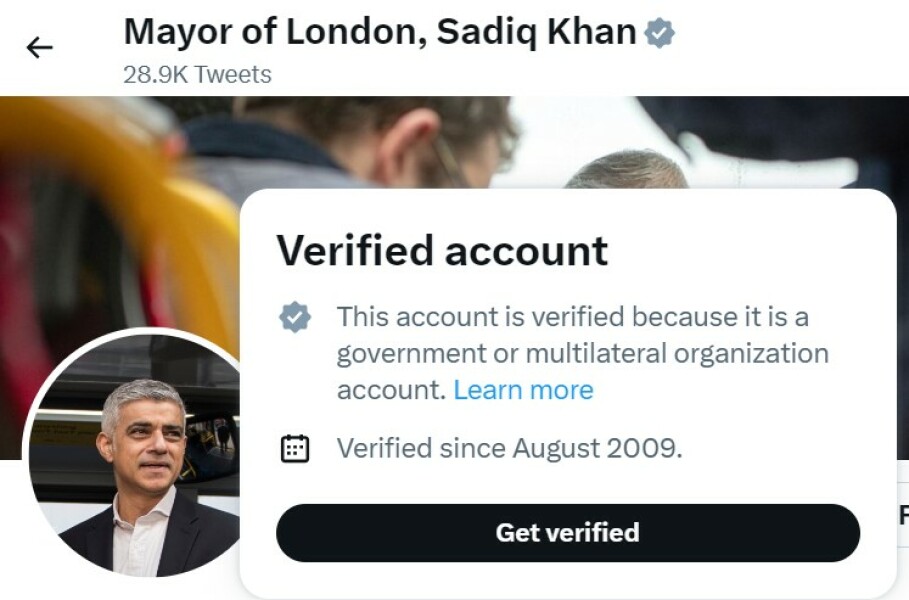Click the blue checkmark badge inside the popup
The width and height of the screenshot is (909, 600).
coord(294,318)
